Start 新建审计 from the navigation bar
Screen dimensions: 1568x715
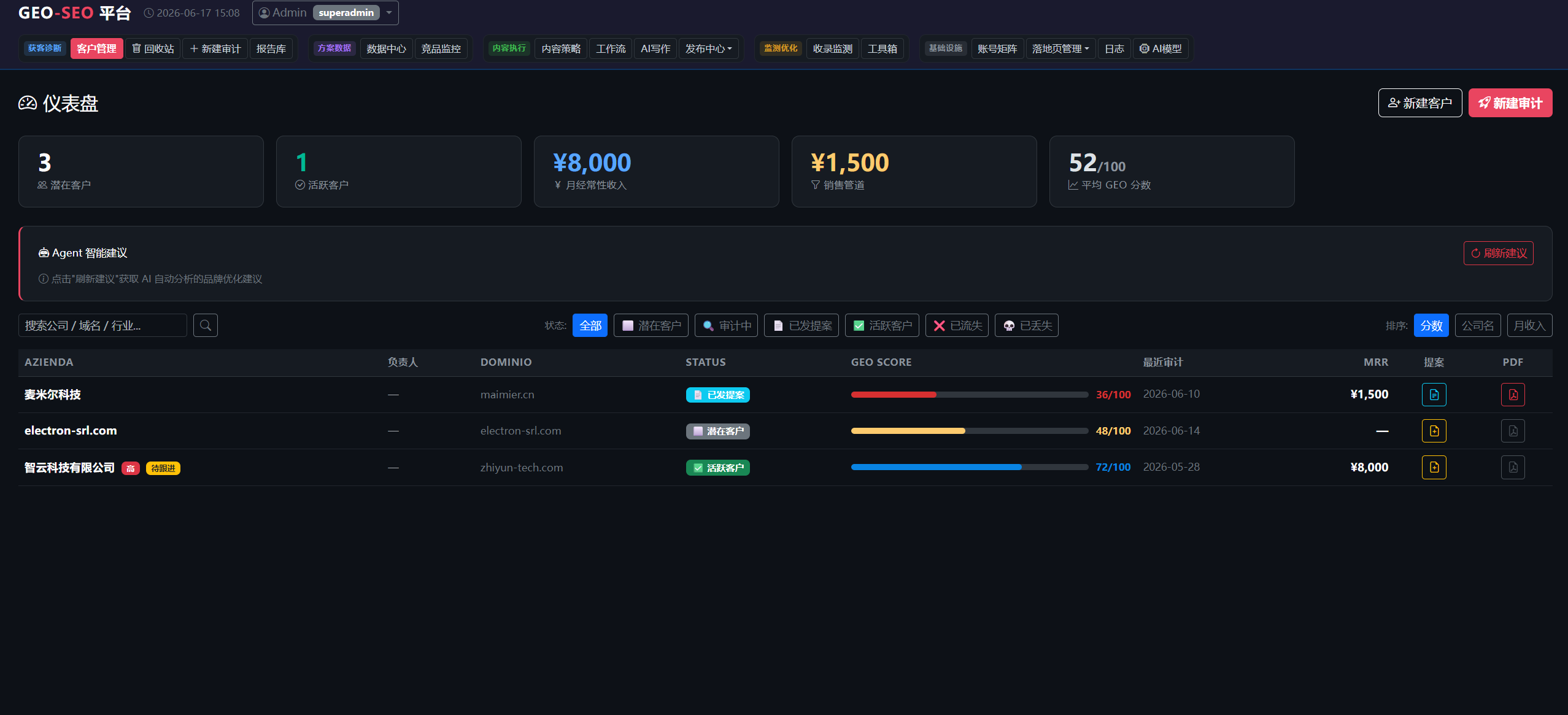[215, 48]
